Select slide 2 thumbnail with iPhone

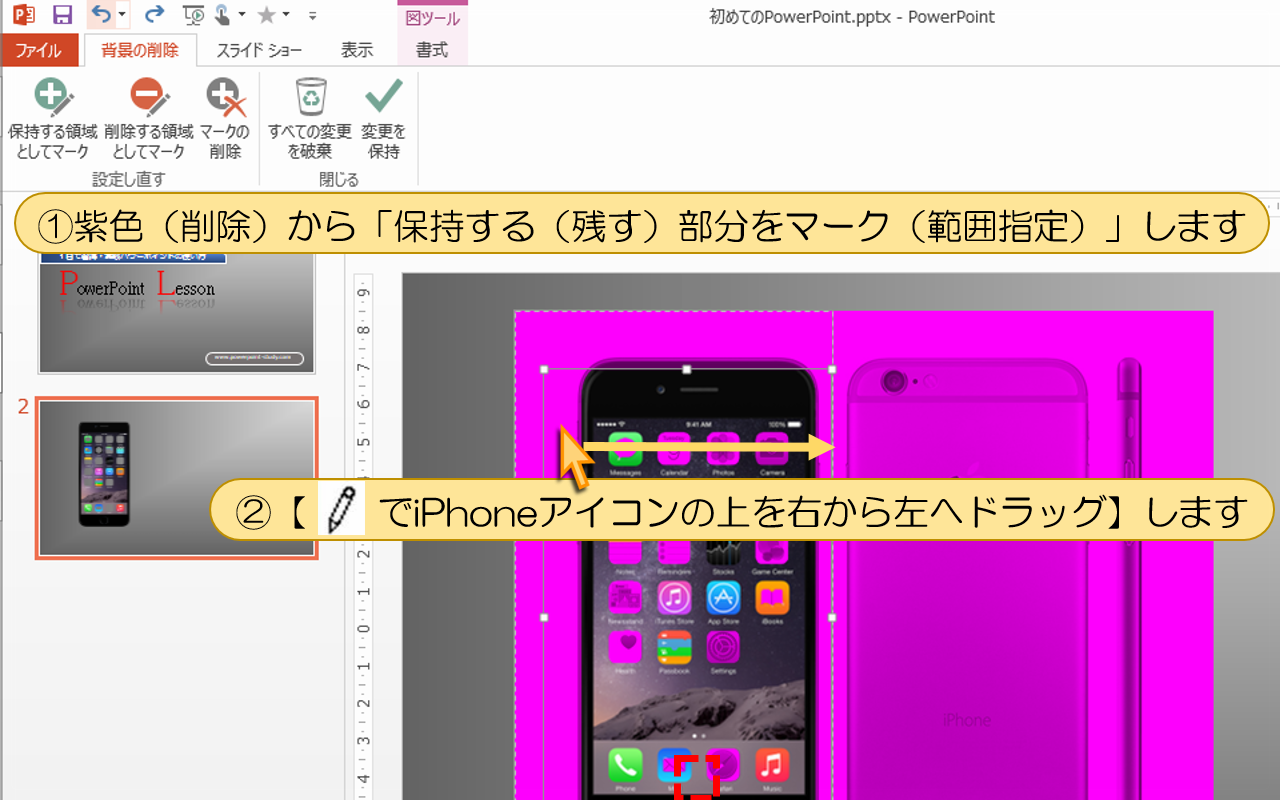(x=177, y=477)
